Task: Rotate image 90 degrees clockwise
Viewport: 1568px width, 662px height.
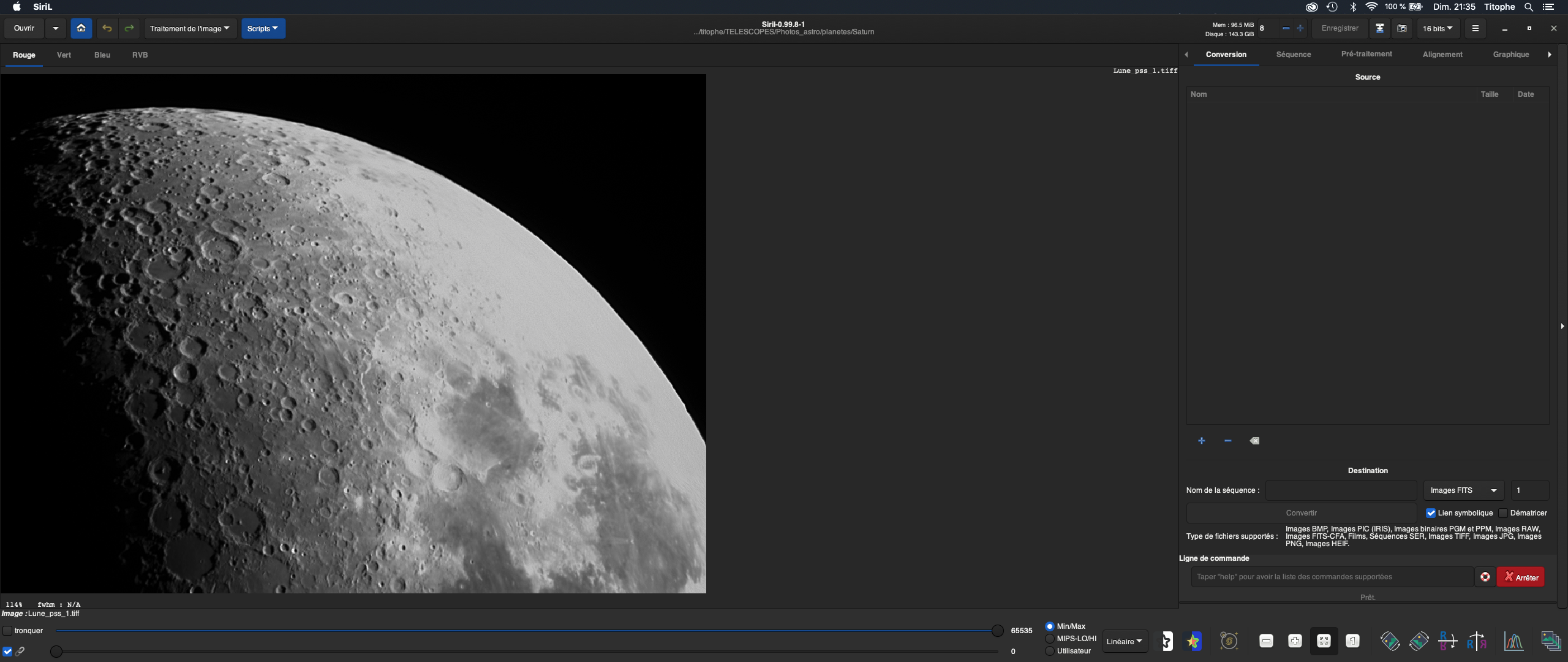Action: [1419, 641]
